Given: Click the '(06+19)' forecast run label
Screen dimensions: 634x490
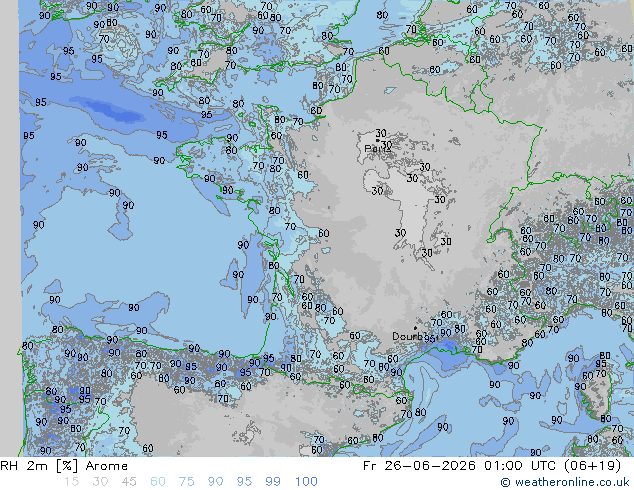Looking at the screenshot, I should click(592, 466).
